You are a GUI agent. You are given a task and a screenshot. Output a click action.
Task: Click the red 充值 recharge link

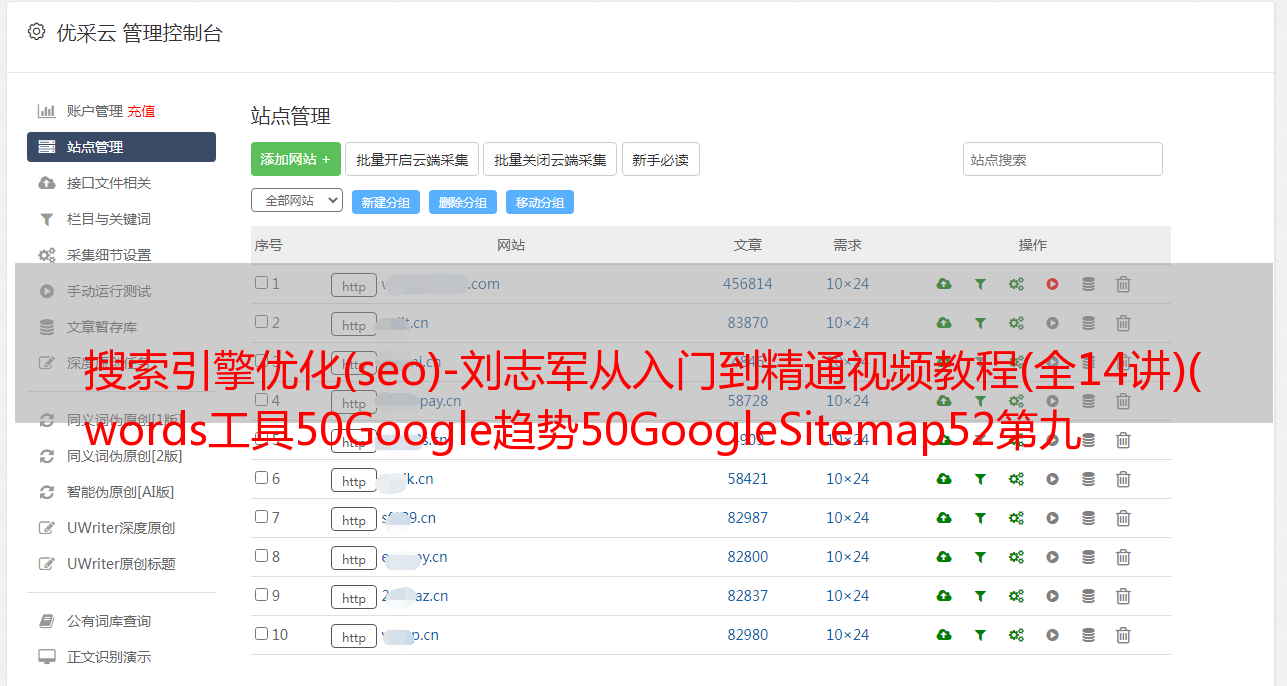click(x=141, y=111)
